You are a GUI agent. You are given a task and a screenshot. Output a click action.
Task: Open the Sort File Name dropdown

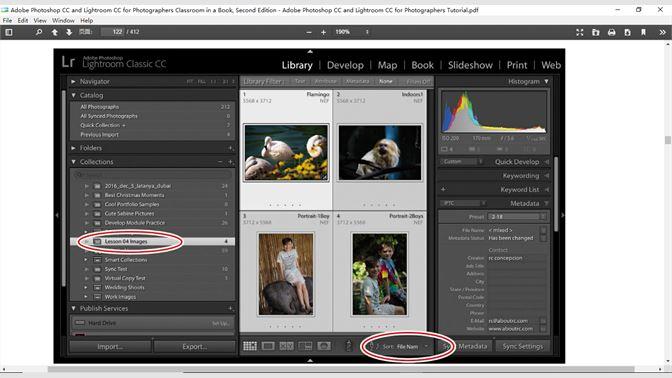tap(405, 346)
